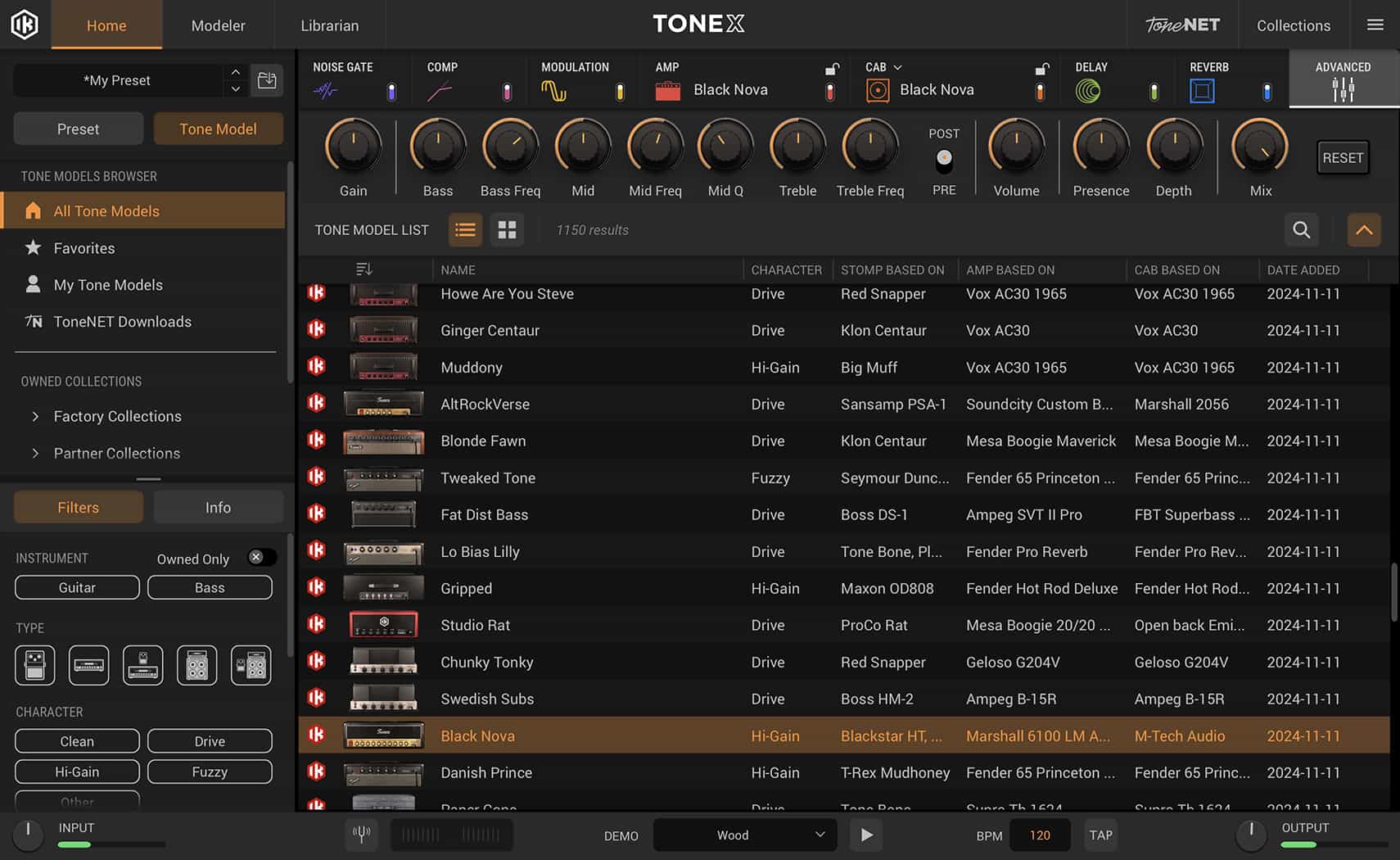Switch to the Librarian tab
Screen dimensions: 1400x860
[330, 25]
